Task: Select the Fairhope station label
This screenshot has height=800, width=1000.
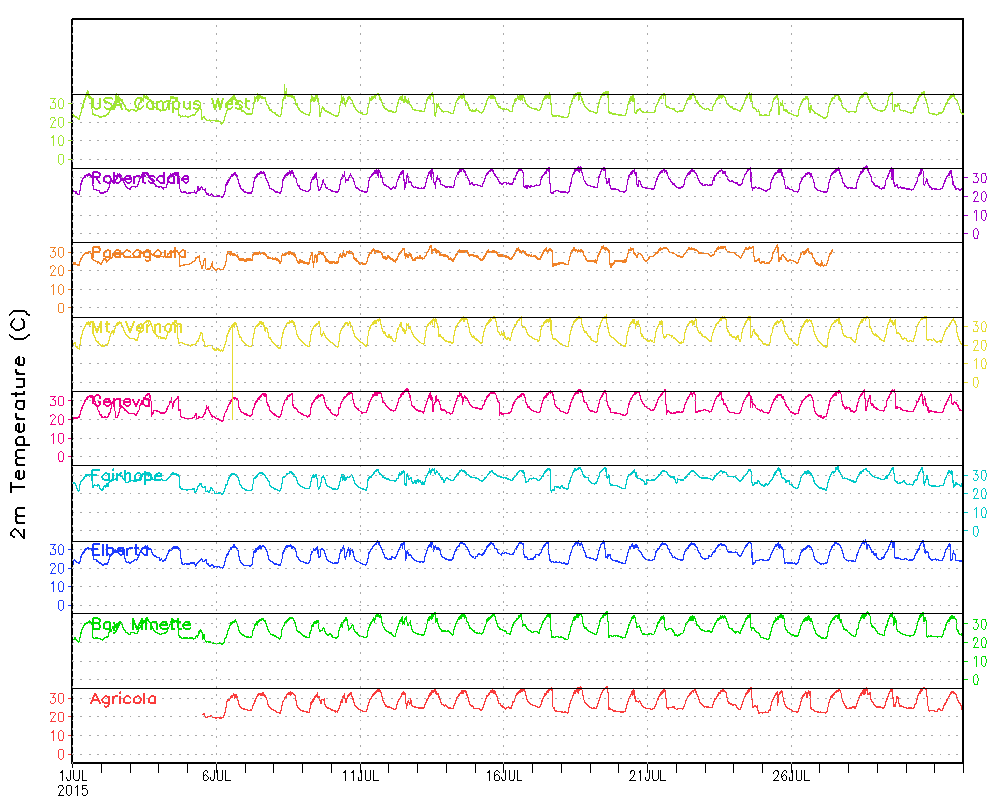Action: (126, 476)
